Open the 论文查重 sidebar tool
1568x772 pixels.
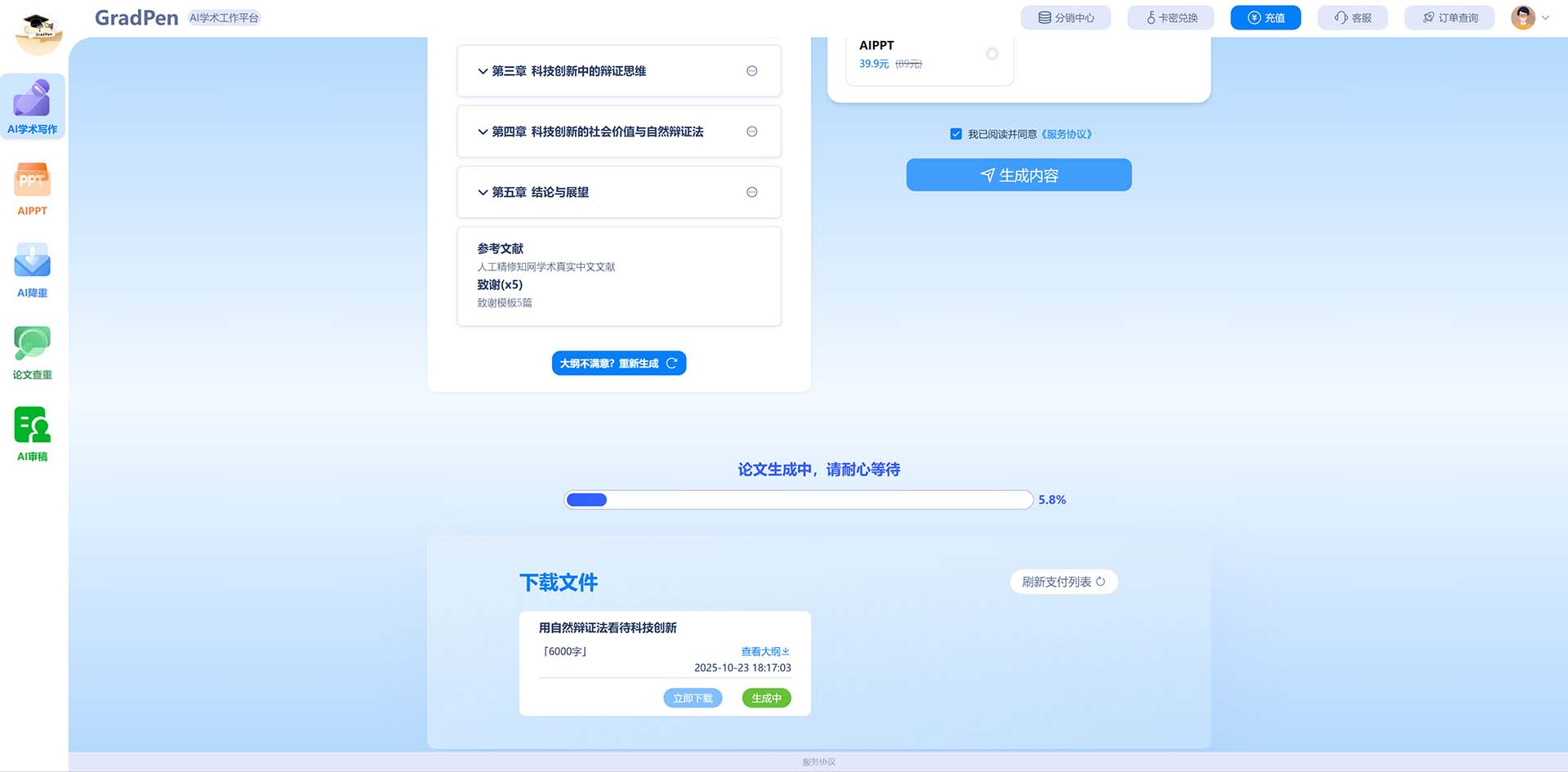[33, 352]
